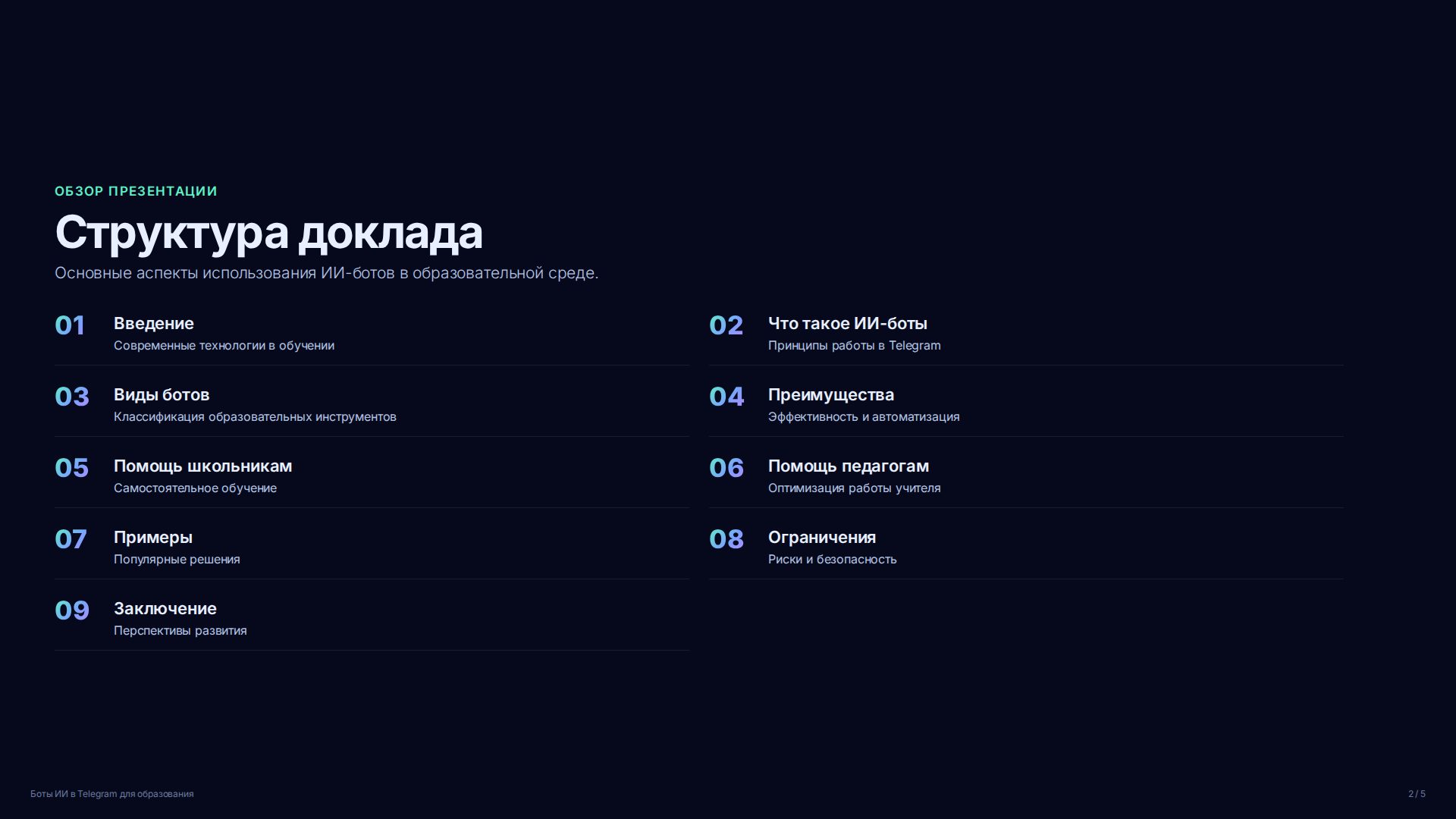1456x819 pixels.
Task: Select the 'Ограничения' heading
Action: click(x=822, y=538)
